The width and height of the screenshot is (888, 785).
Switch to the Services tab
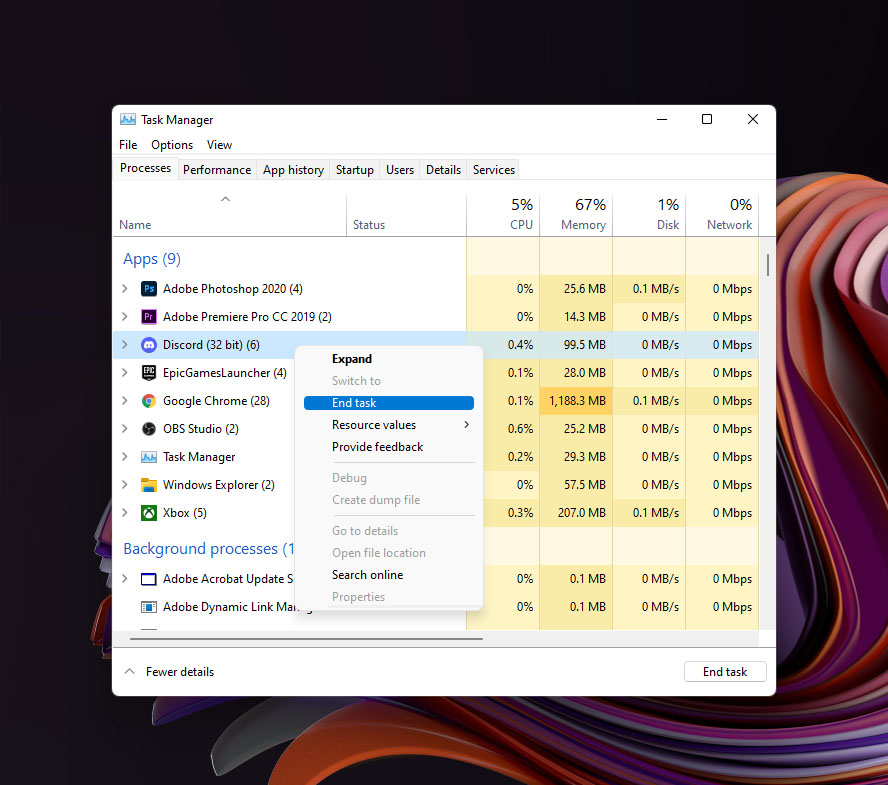pyautogui.click(x=494, y=170)
